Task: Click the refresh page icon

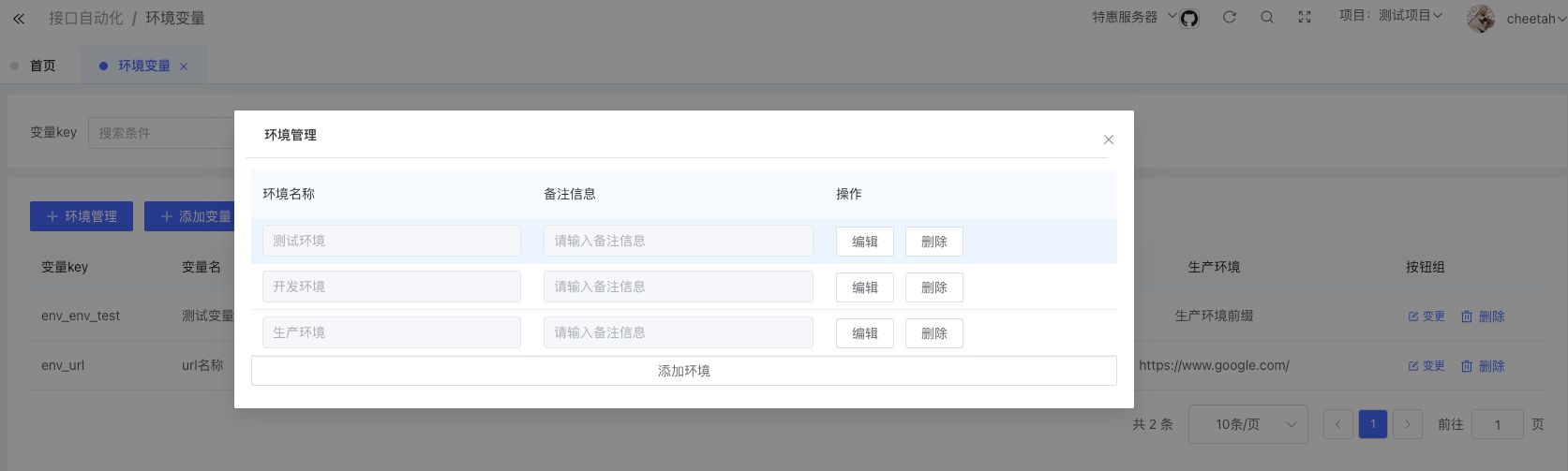Action: 1230,17
